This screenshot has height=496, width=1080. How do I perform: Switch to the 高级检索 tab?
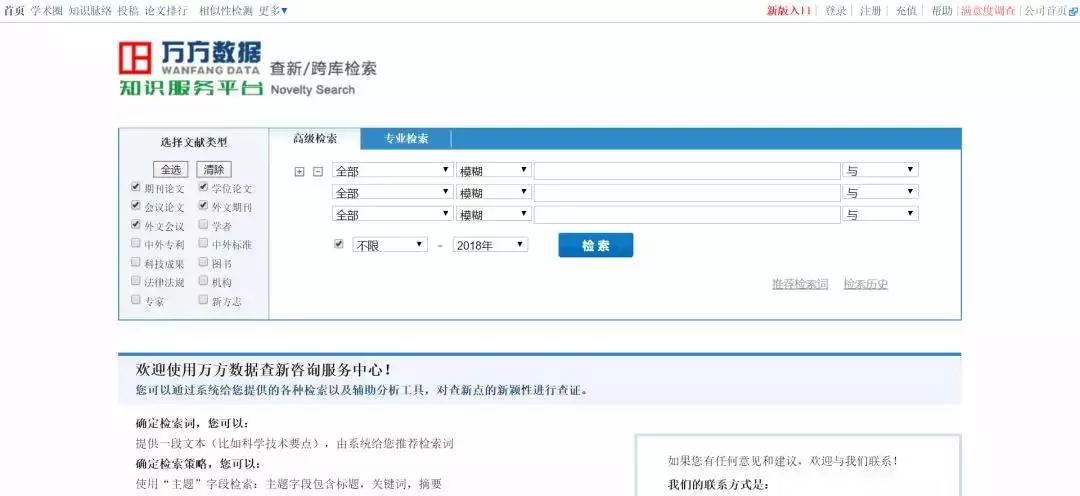tap(315, 138)
